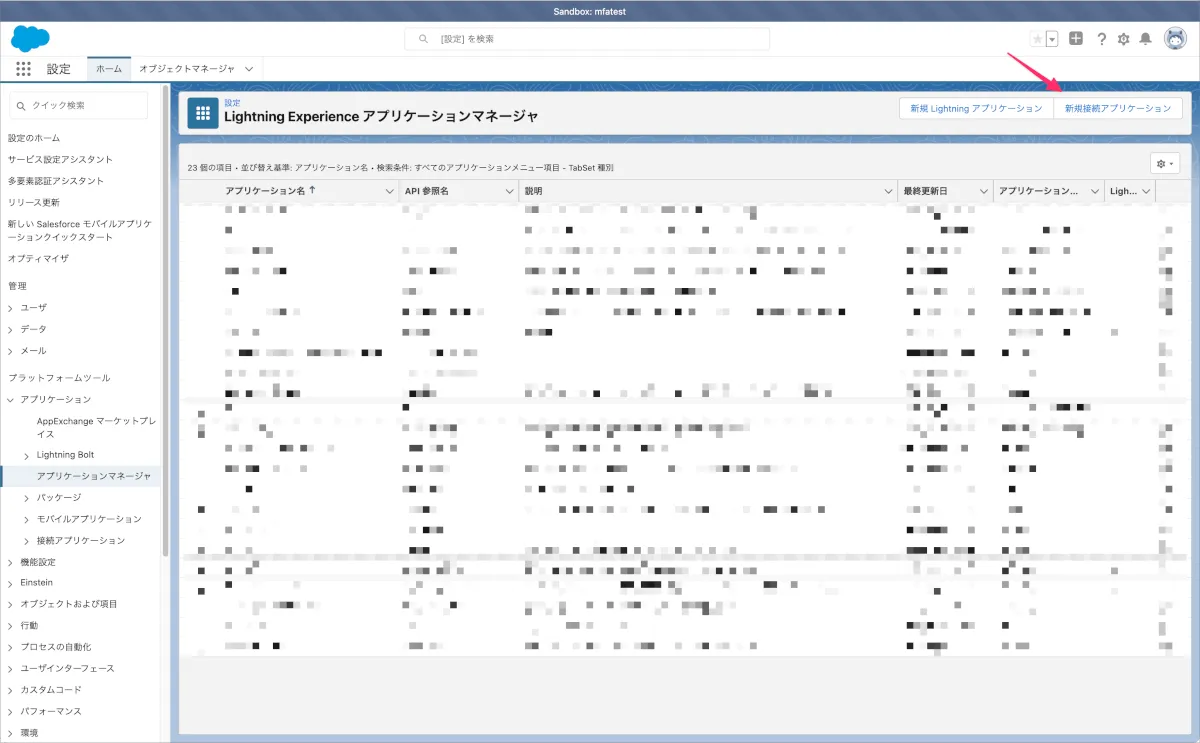Viewport: 1200px width, 743px height.
Task: Expand the オブジェクトおよび項目 tree node
Action: (10, 604)
